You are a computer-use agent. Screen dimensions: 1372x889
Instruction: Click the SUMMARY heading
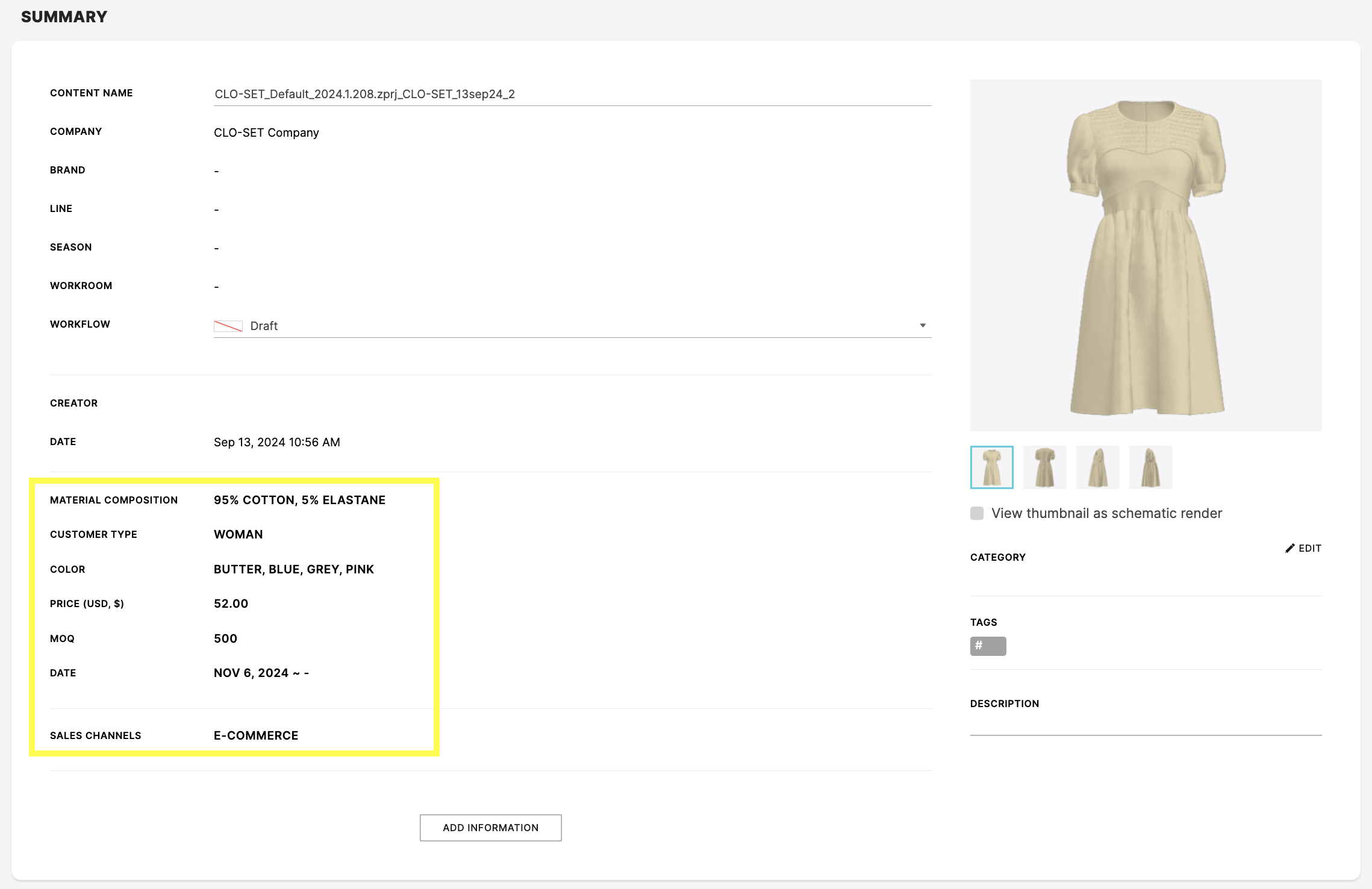pos(64,17)
